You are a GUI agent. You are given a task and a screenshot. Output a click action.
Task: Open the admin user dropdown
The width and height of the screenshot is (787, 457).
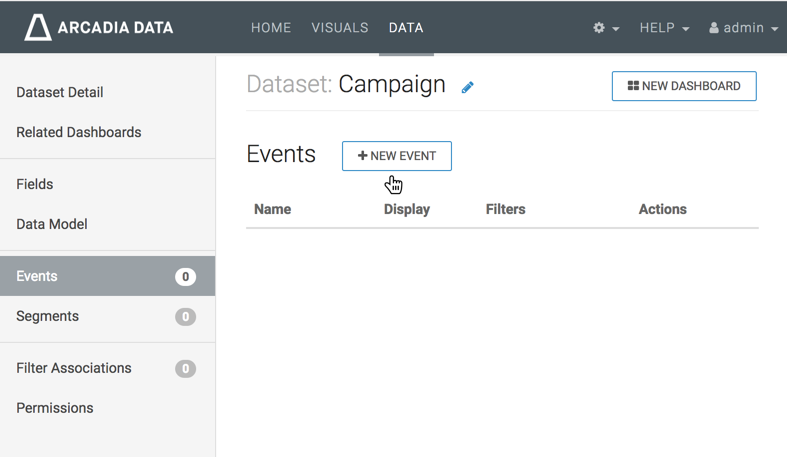[743, 28]
